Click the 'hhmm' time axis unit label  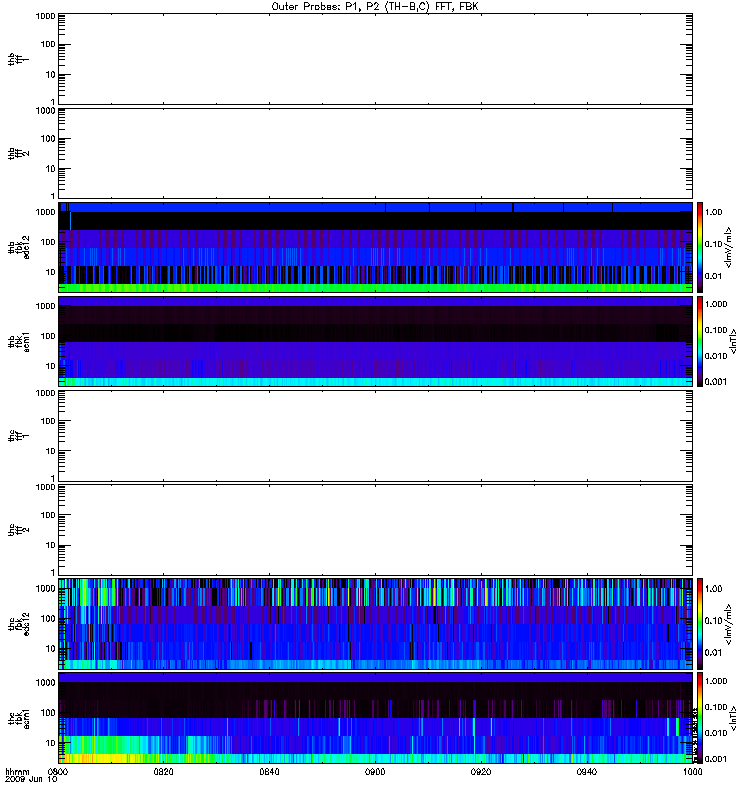point(17,771)
